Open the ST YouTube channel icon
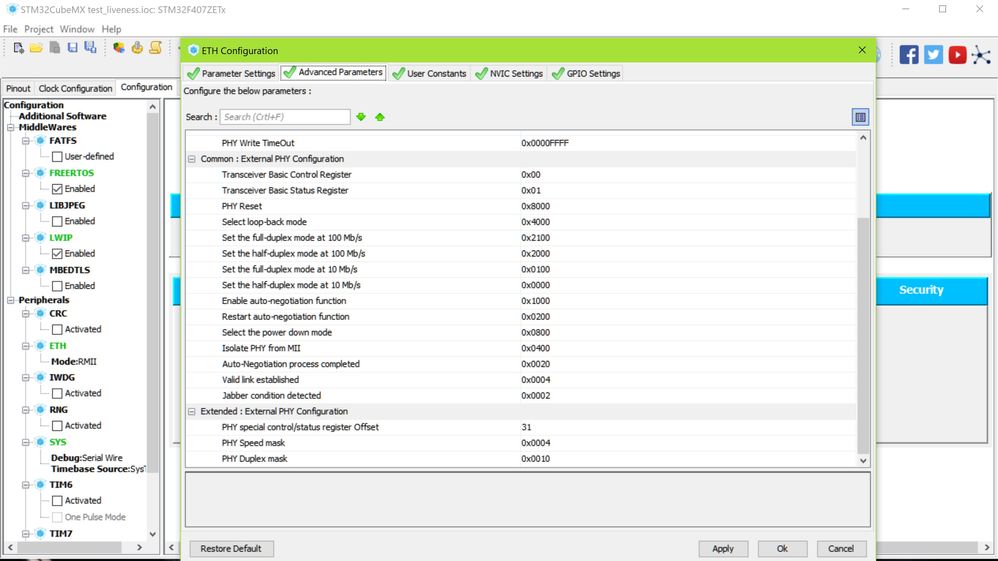The height and width of the screenshot is (561, 998). [x=957, y=55]
